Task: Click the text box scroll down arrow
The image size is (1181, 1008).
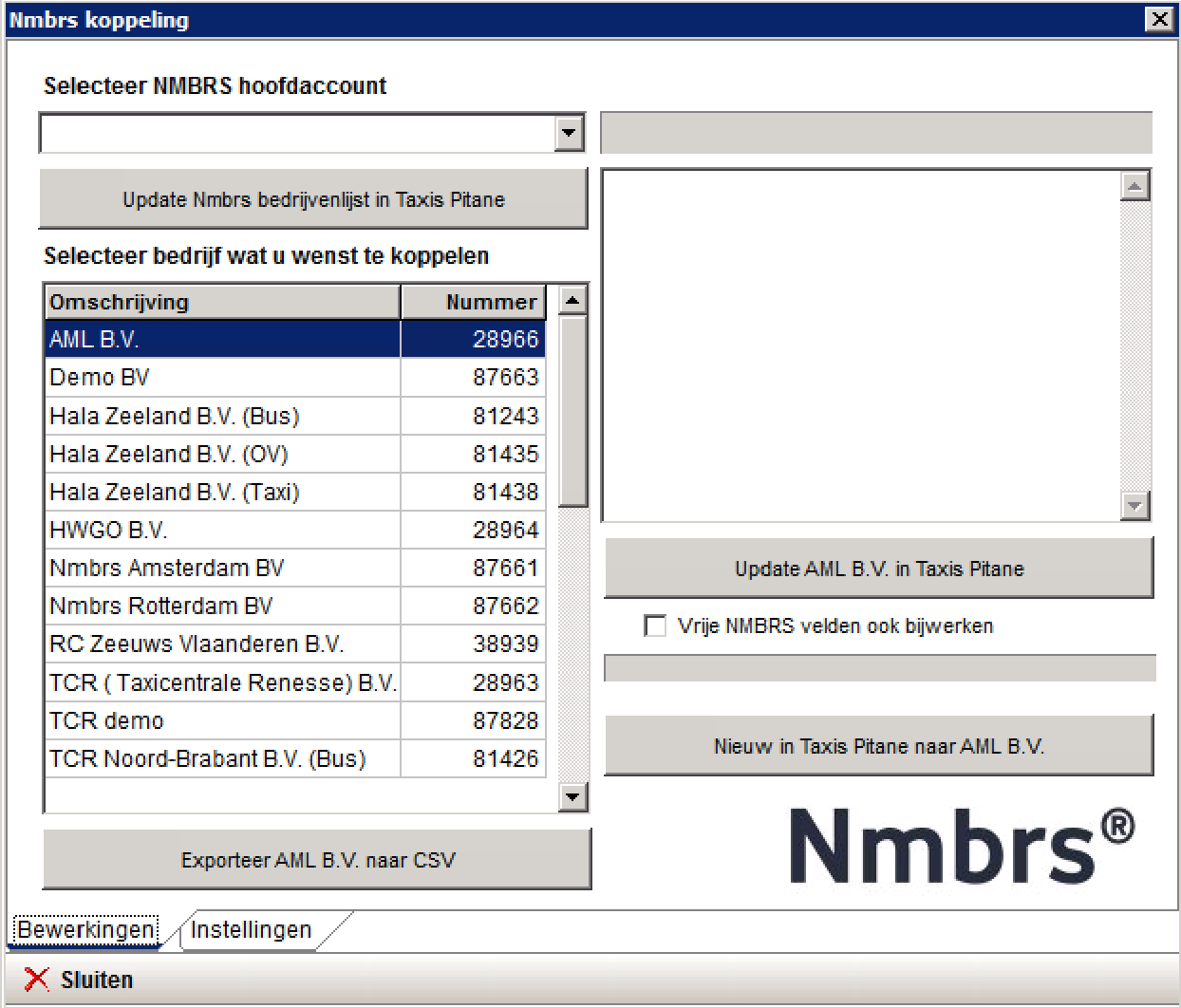Action: coord(1134,505)
